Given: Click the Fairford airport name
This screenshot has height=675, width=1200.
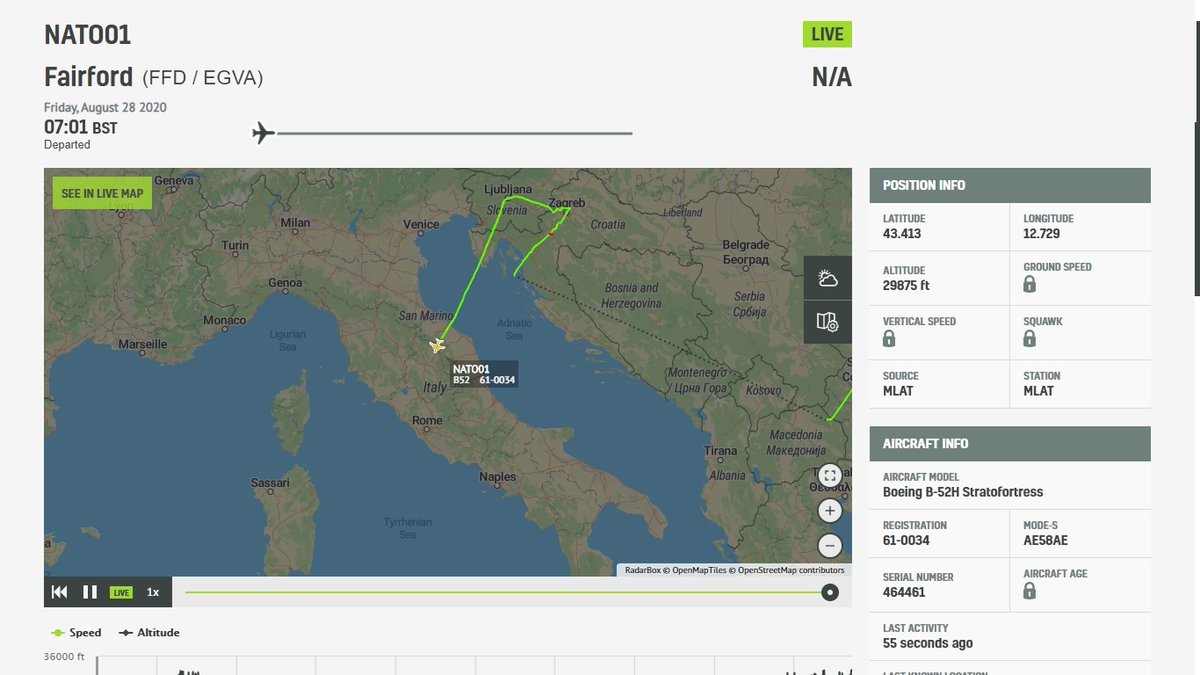Looking at the screenshot, I should point(89,77).
